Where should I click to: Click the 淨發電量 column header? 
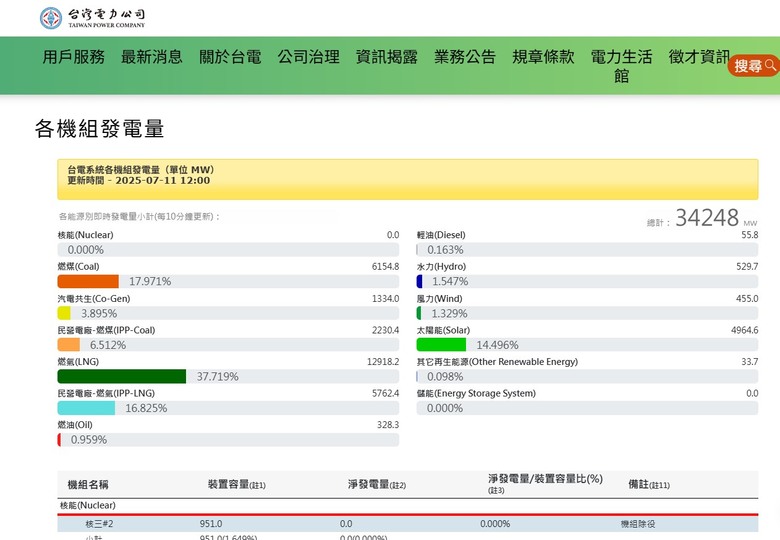(377, 484)
